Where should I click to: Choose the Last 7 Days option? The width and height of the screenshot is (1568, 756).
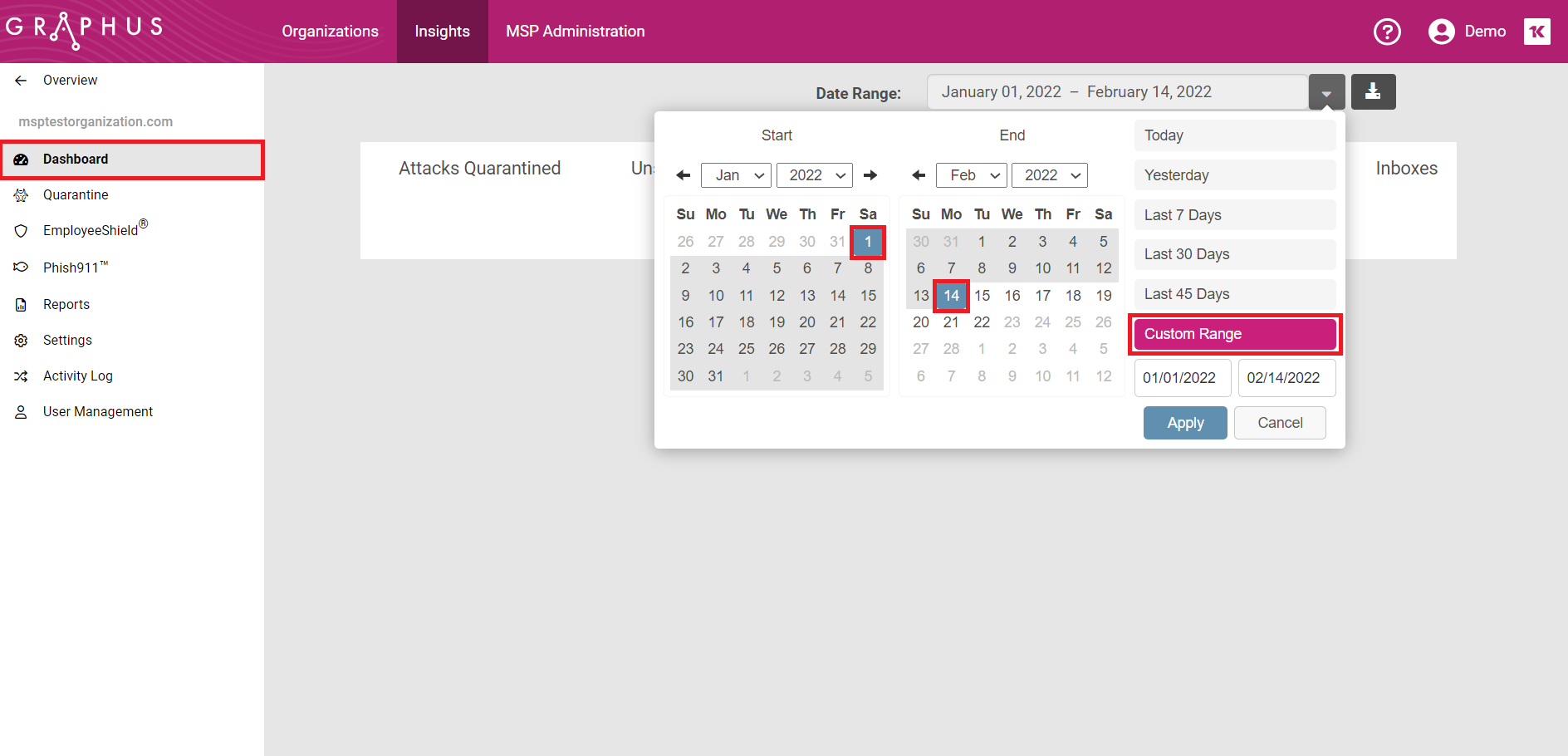click(1235, 215)
